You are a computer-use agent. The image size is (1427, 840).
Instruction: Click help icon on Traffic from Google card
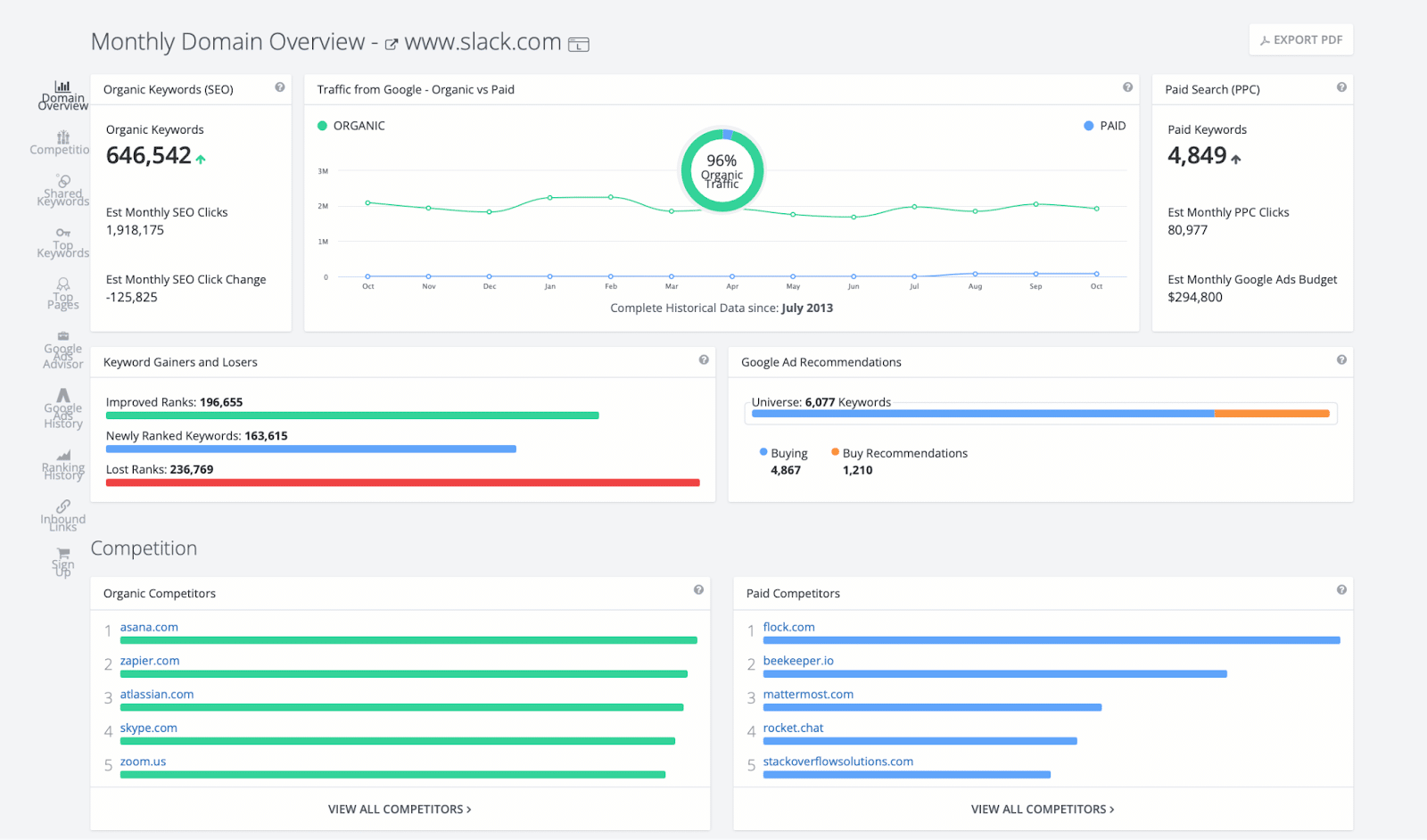tap(1127, 87)
